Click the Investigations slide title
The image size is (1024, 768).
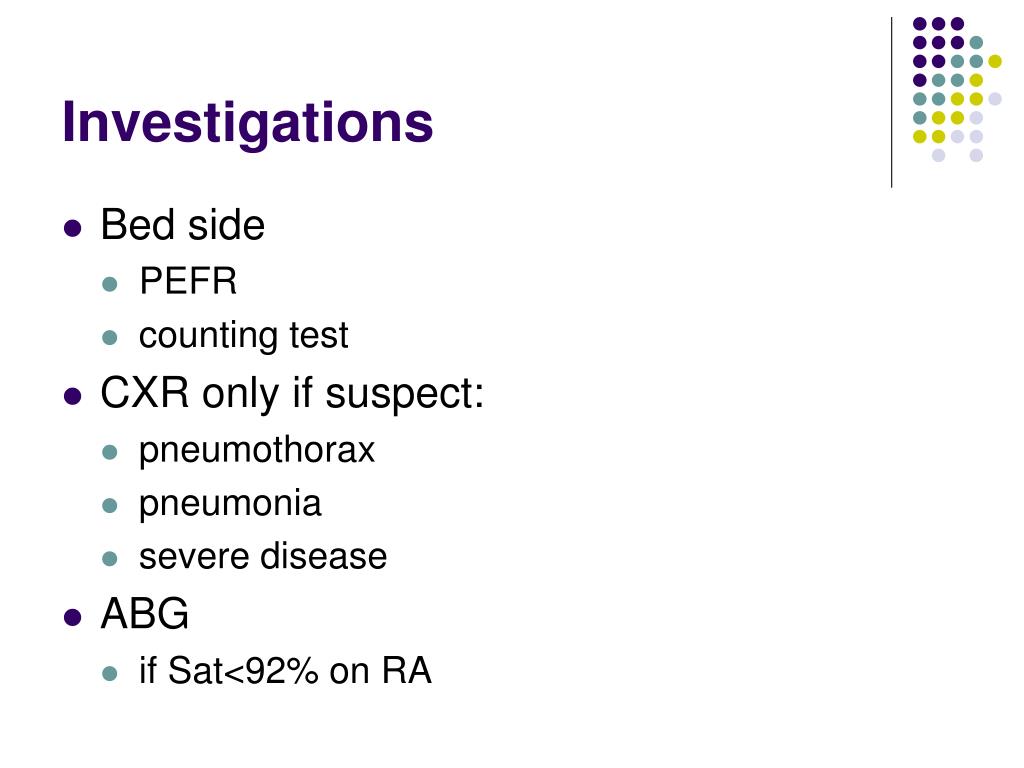[x=248, y=124]
